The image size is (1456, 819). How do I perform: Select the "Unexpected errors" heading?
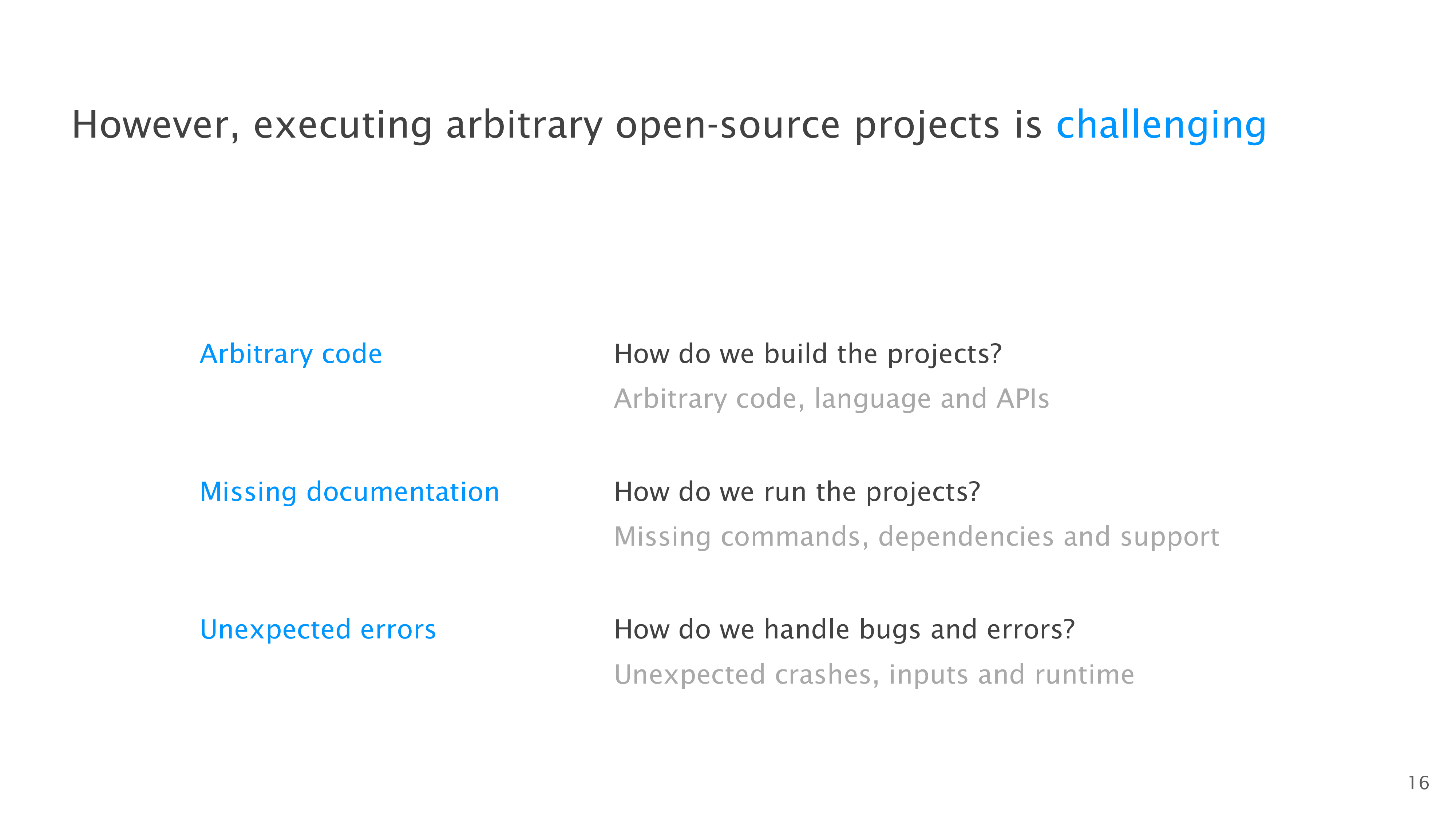point(318,630)
